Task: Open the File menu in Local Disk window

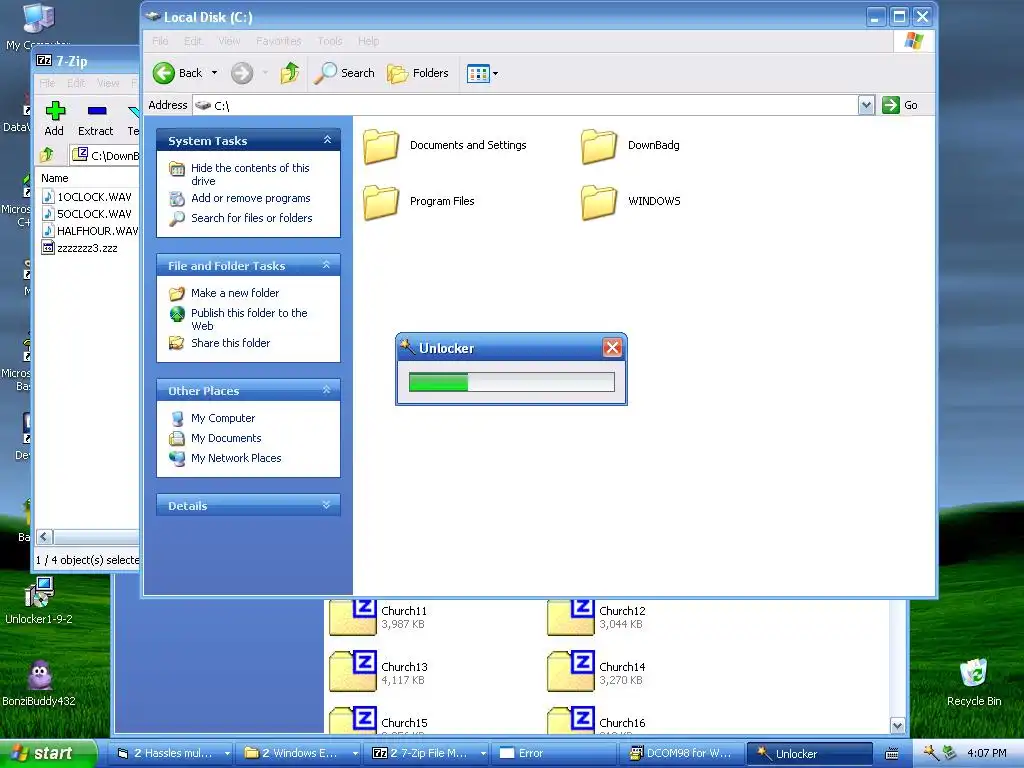Action: coord(160,41)
